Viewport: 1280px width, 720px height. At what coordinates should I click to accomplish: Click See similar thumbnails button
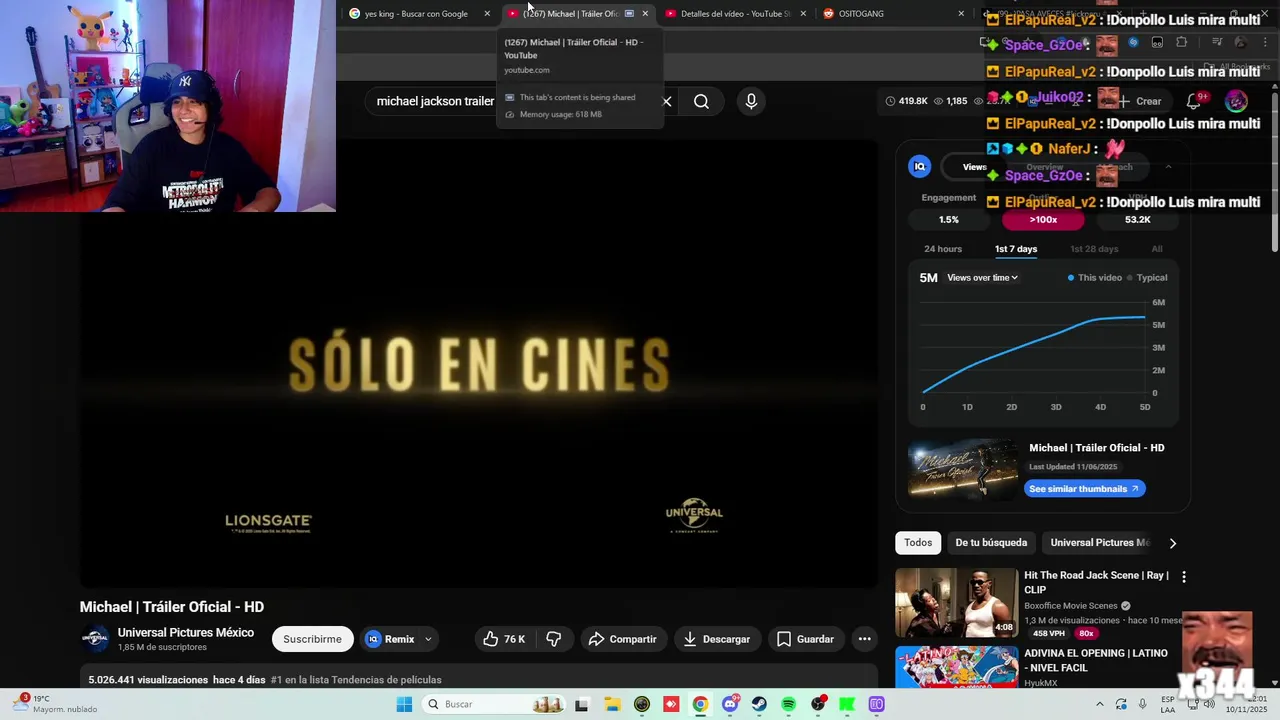click(1084, 489)
